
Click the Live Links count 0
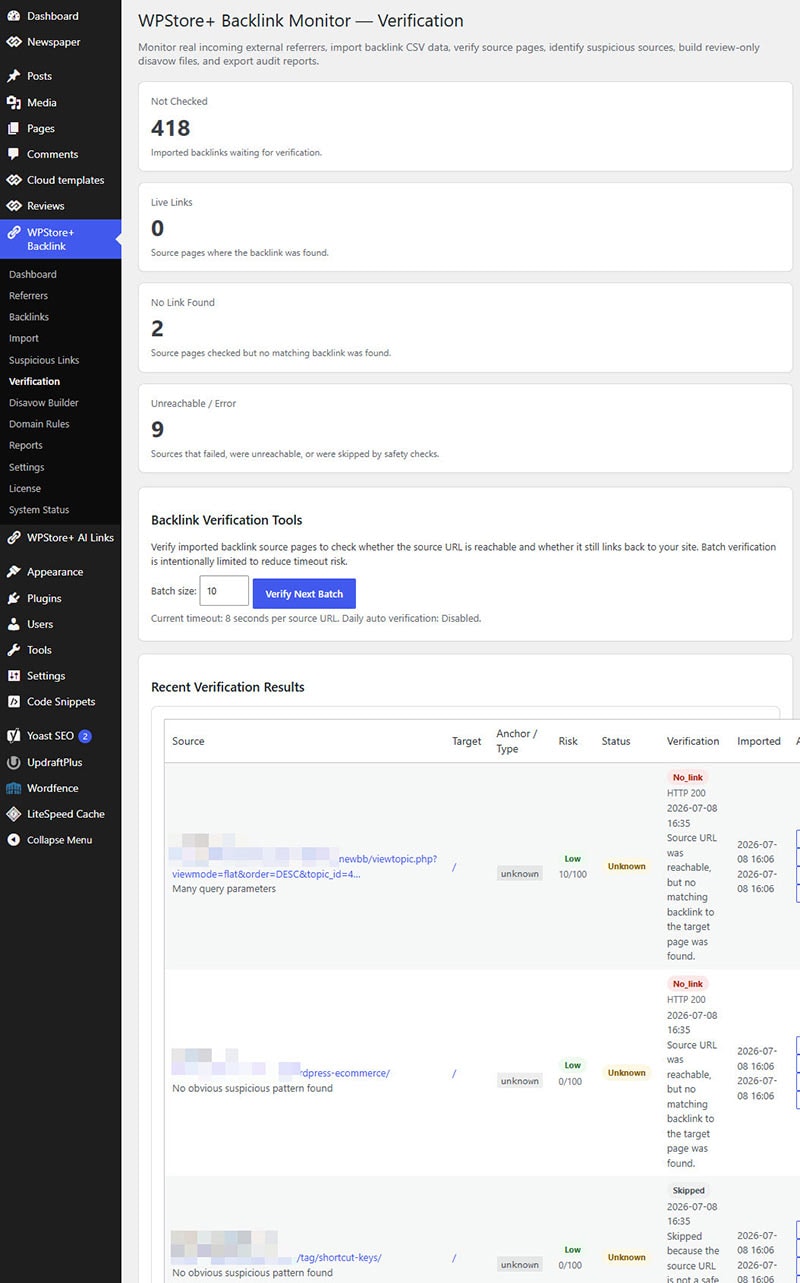(x=157, y=229)
